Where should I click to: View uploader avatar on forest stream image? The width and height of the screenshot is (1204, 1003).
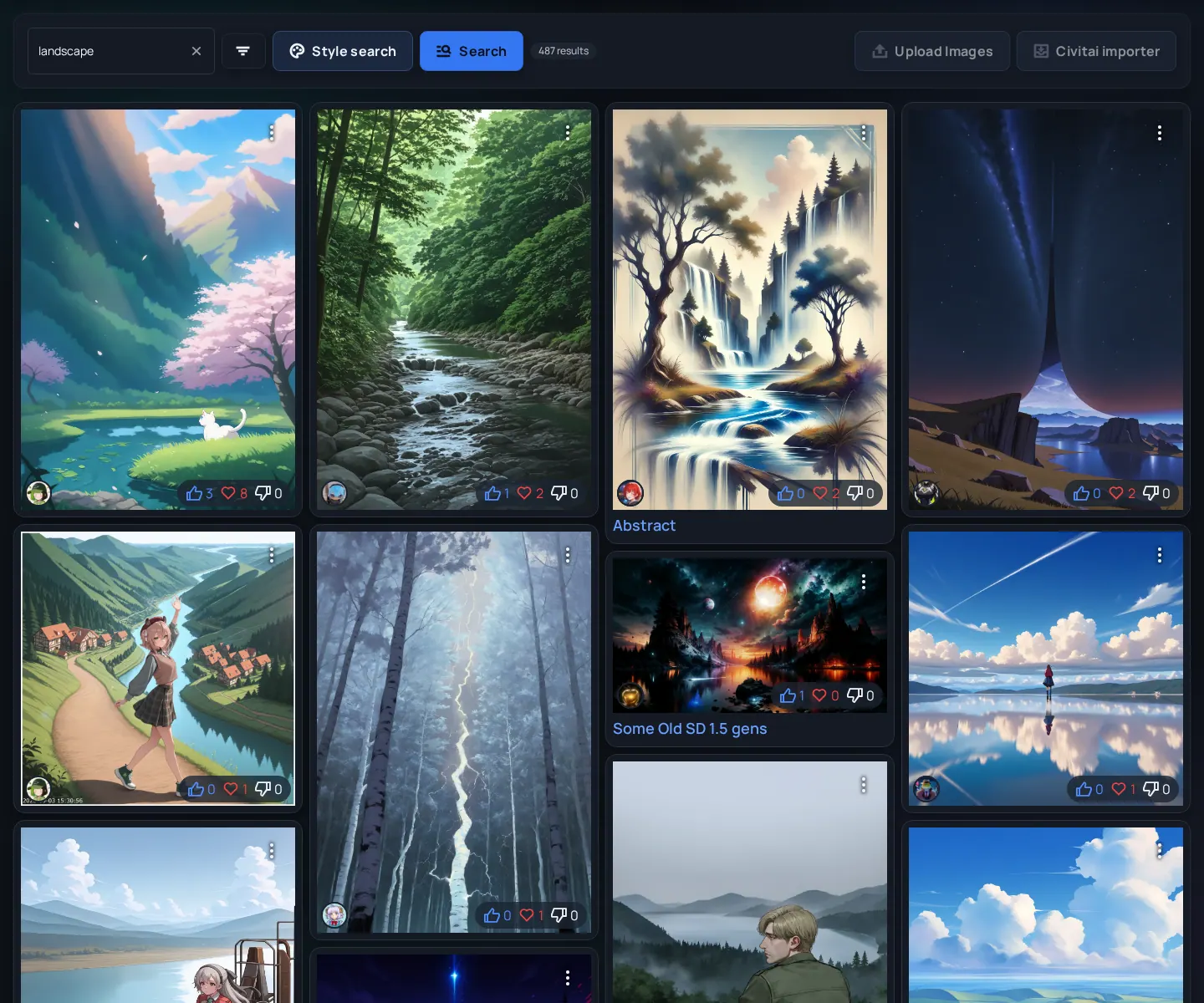coord(334,493)
